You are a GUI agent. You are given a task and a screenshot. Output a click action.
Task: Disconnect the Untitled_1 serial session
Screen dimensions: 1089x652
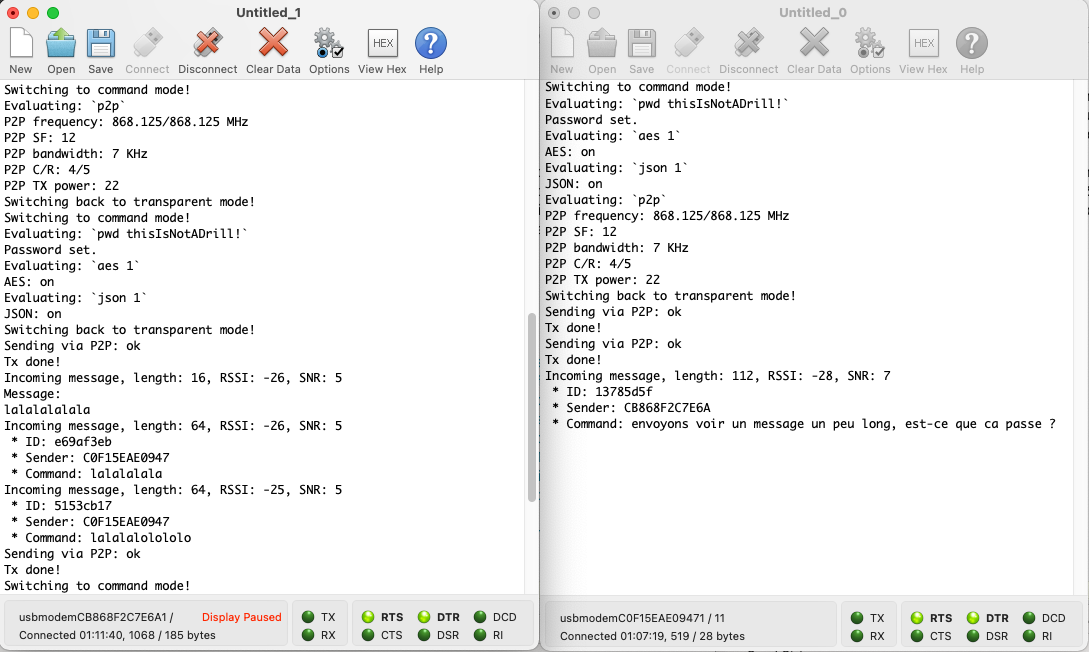click(x=207, y=45)
